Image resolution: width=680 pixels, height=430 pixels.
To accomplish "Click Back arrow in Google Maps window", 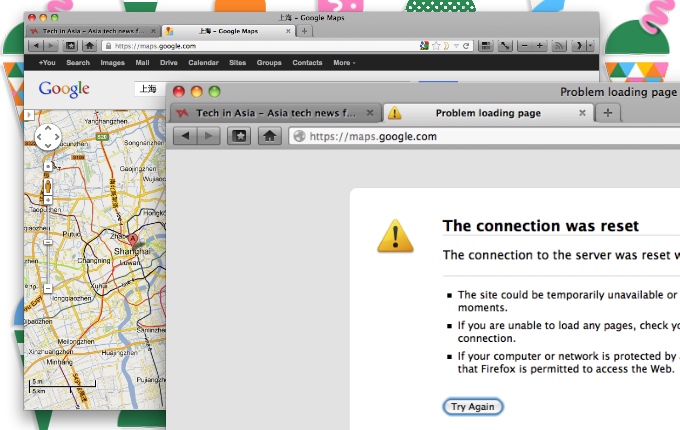I will (x=36, y=46).
